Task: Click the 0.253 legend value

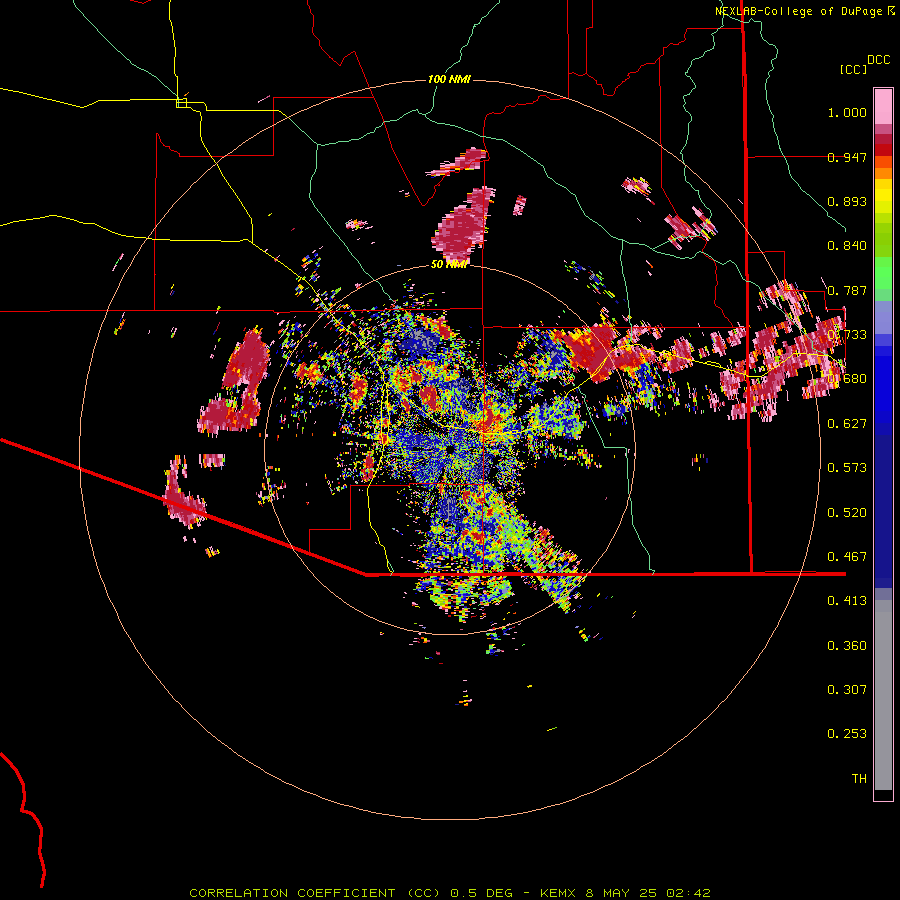Action: point(847,734)
